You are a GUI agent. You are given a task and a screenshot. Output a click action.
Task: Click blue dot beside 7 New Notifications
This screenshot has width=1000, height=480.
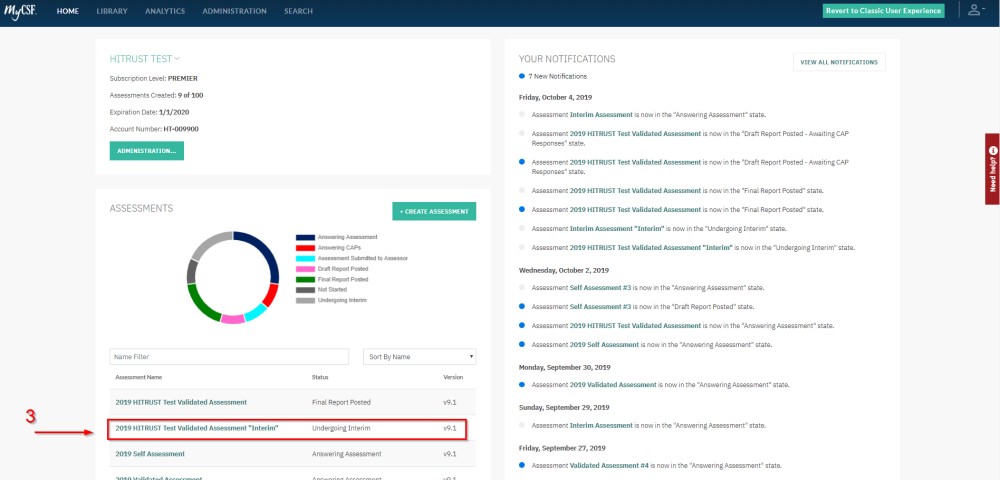click(522, 76)
